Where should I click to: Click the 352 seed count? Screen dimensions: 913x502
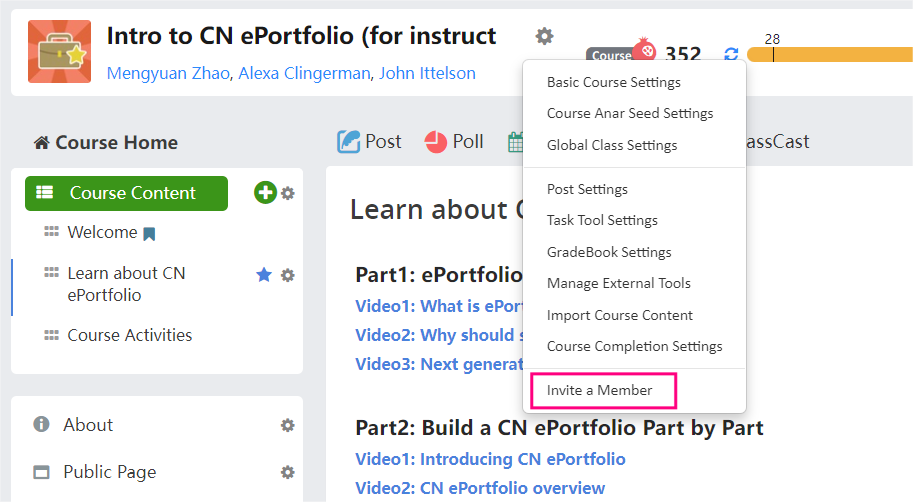point(683,54)
